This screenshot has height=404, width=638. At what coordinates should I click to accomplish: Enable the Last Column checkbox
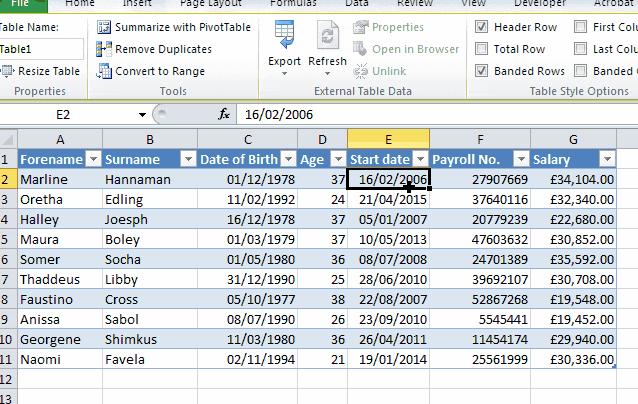click(580, 49)
